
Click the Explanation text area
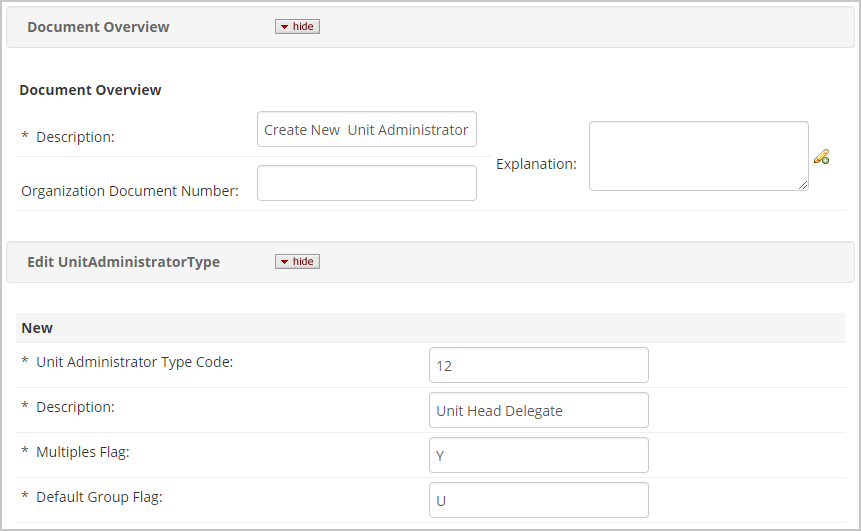[698, 156]
